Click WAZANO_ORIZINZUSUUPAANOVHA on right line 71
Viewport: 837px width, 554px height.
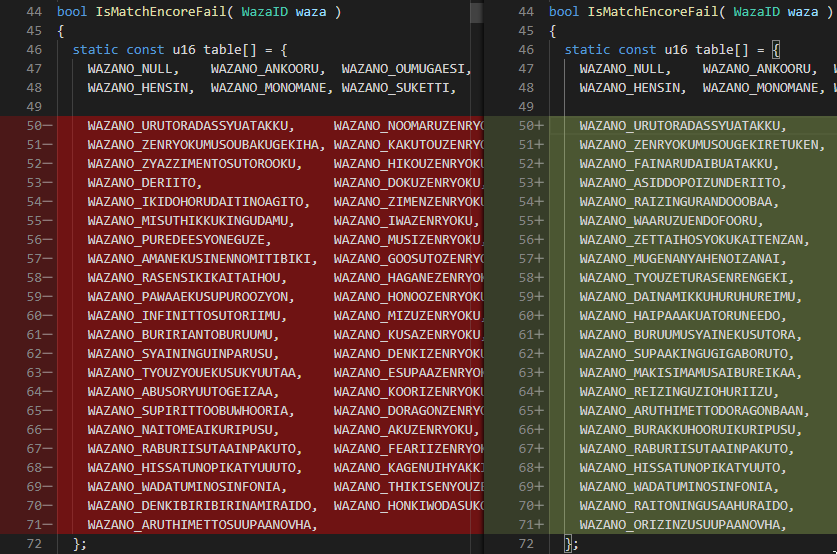point(681,525)
